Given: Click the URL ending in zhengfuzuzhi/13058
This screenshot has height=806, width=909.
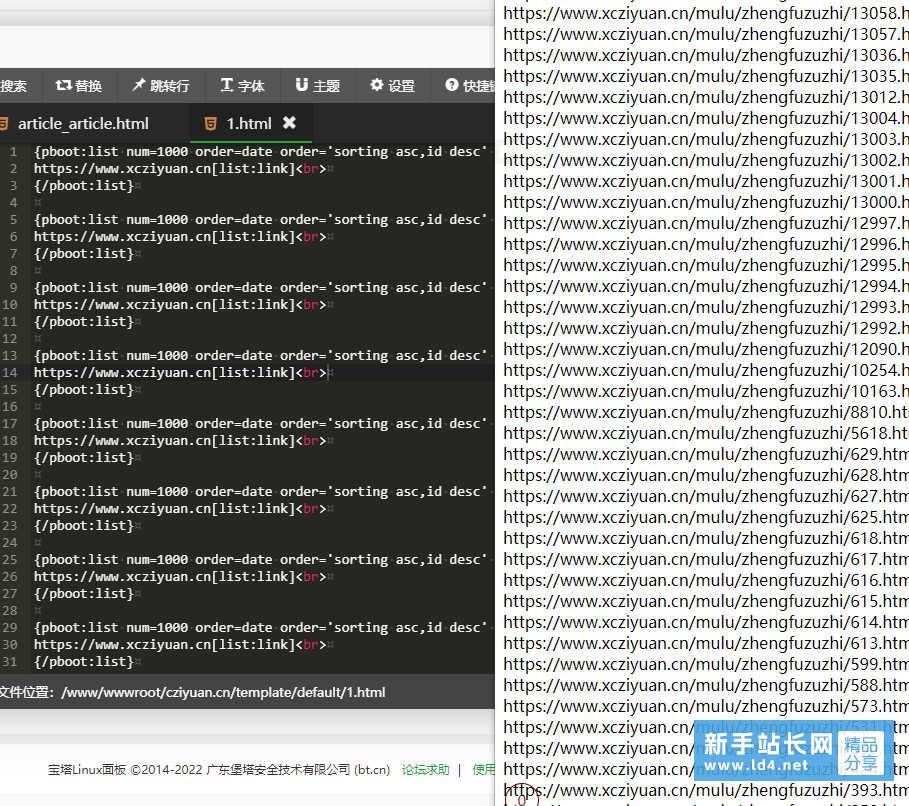Looking at the screenshot, I should (x=706, y=13).
